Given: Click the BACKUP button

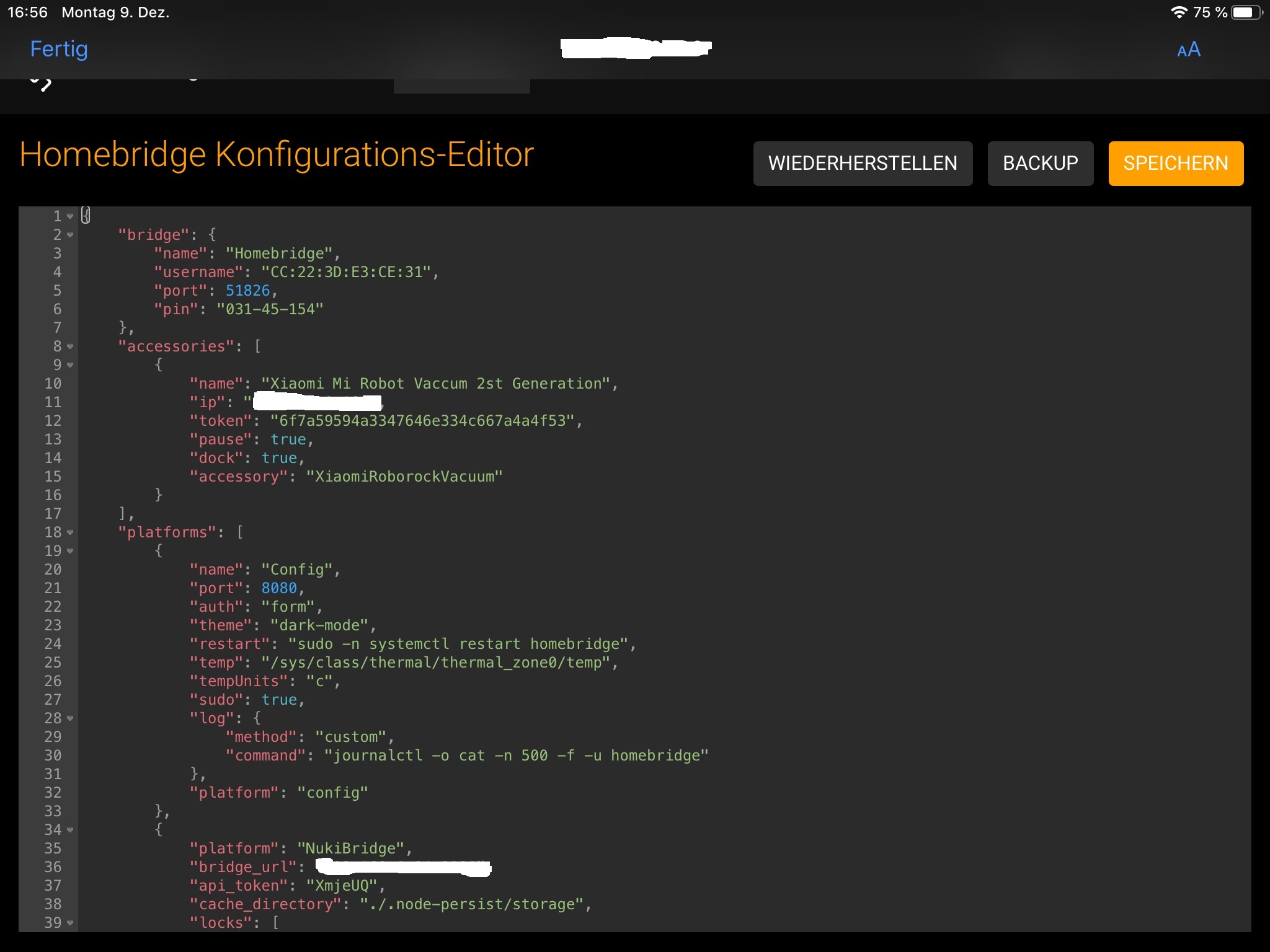Looking at the screenshot, I should click(x=1040, y=163).
